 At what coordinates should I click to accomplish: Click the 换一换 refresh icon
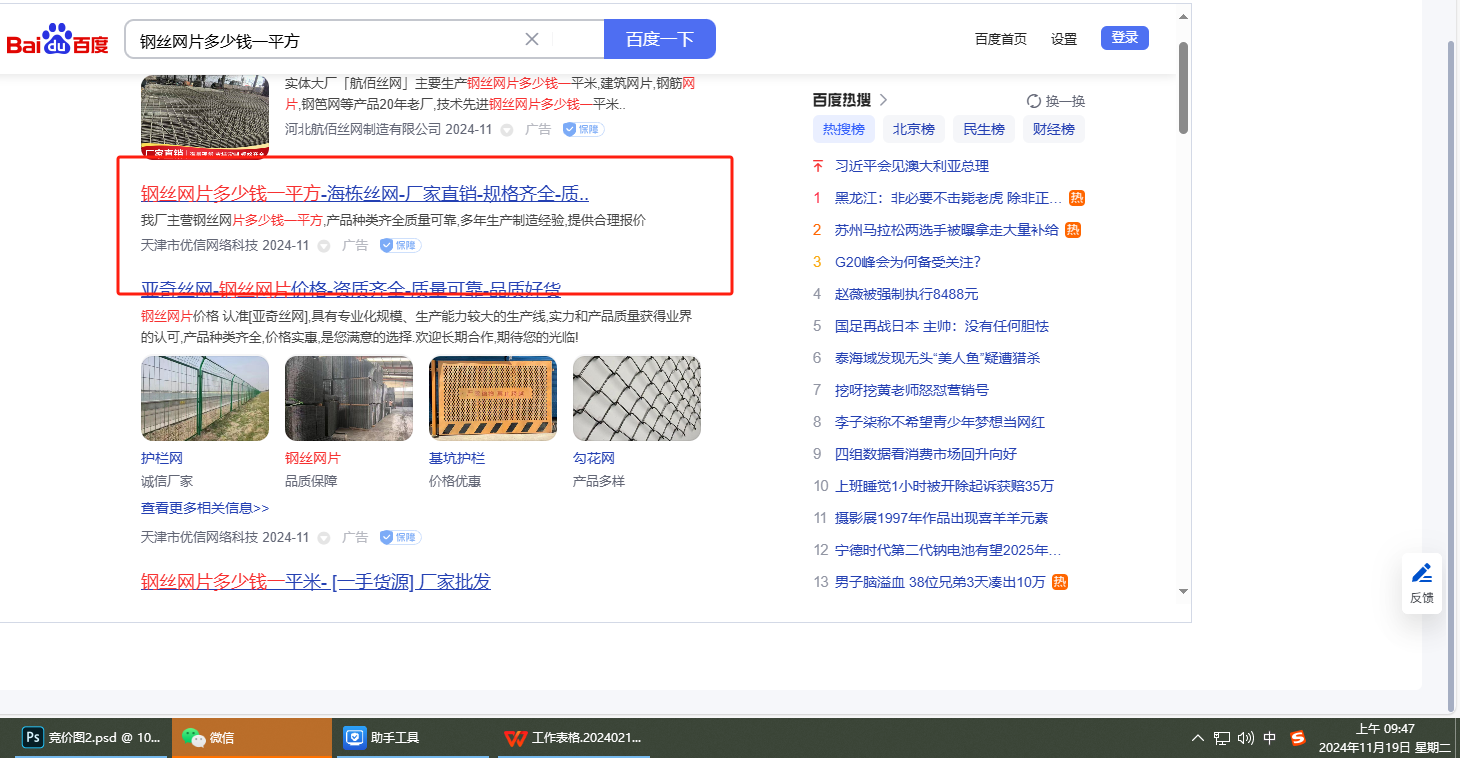[x=1034, y=101]
